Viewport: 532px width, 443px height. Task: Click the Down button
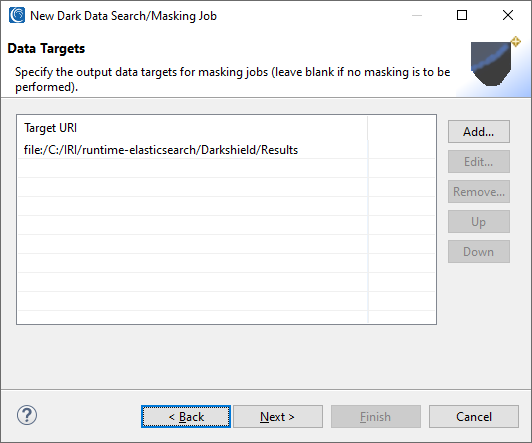[478, 252]
